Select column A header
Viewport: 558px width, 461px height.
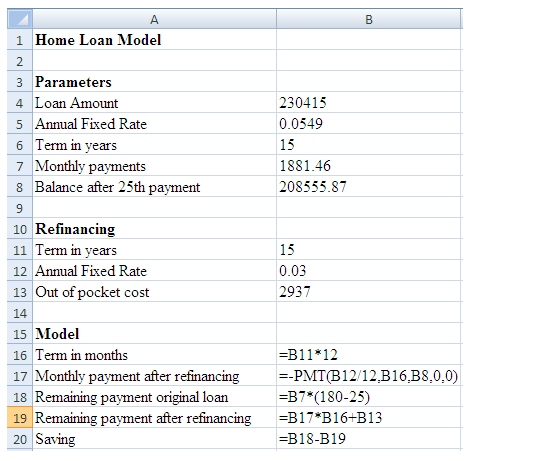154,19
